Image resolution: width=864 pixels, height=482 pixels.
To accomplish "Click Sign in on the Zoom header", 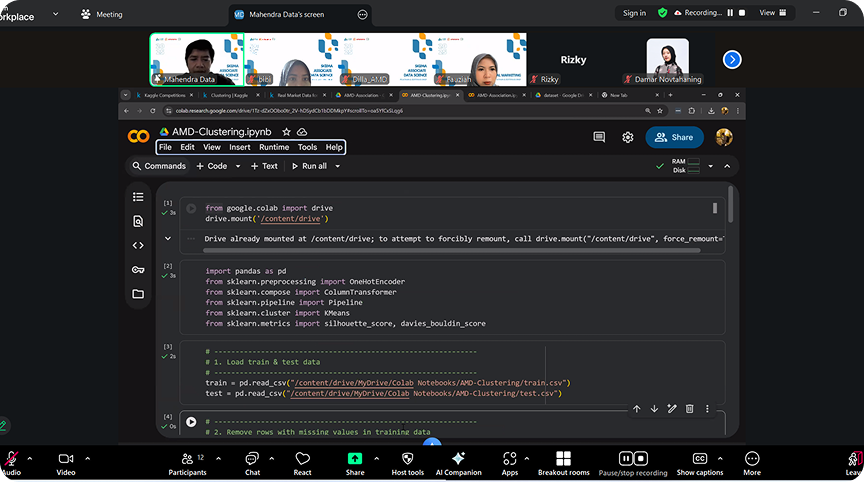I will (x=634, y=13).
